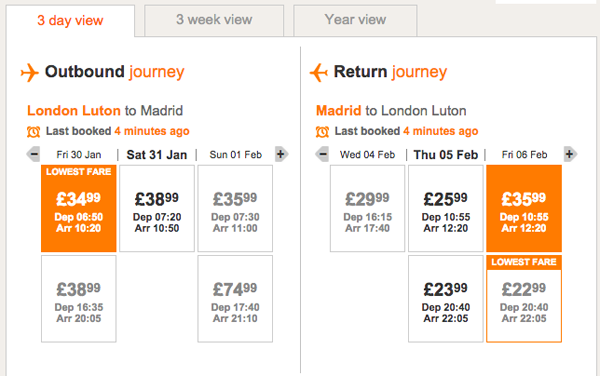600x376 pixels.
Task: Pick the £22.99 lowest fare return flight
Action: click(524, 299)
